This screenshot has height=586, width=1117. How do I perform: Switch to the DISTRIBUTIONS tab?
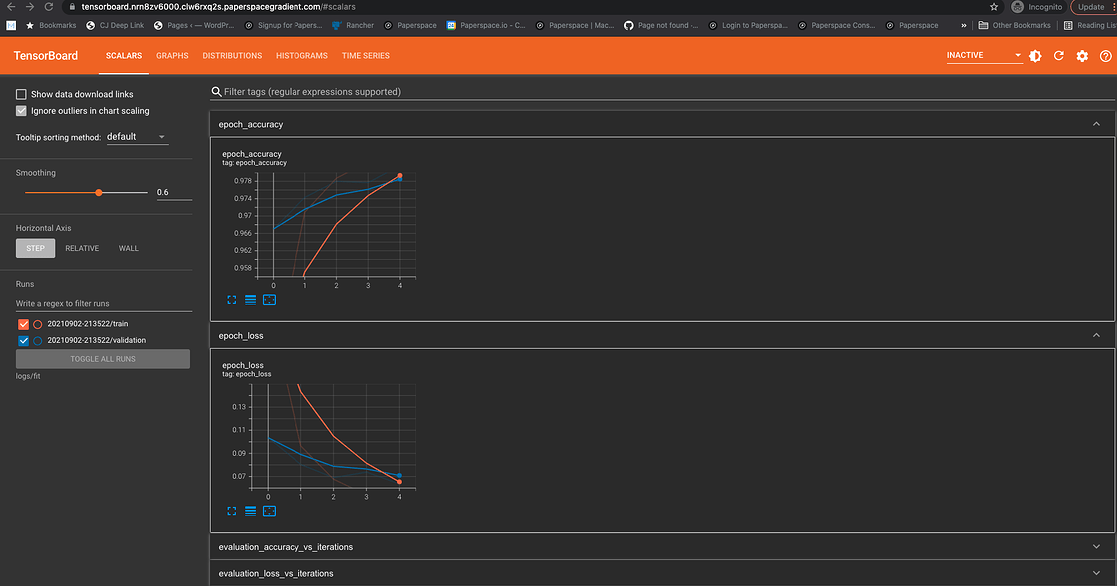coord(232,56)
